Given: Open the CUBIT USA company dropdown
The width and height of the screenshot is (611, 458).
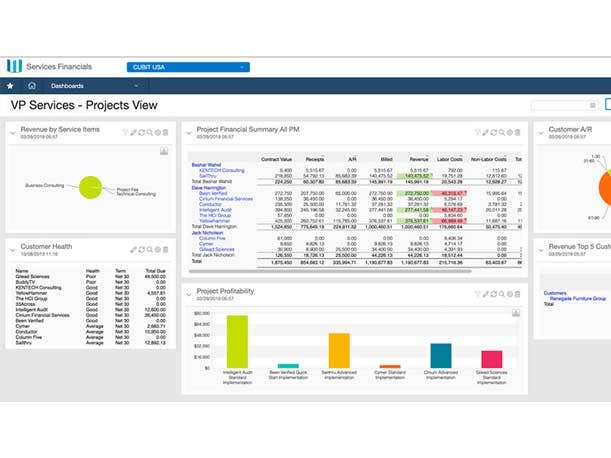Looking at the screenshot, I should tap(188, 66).
